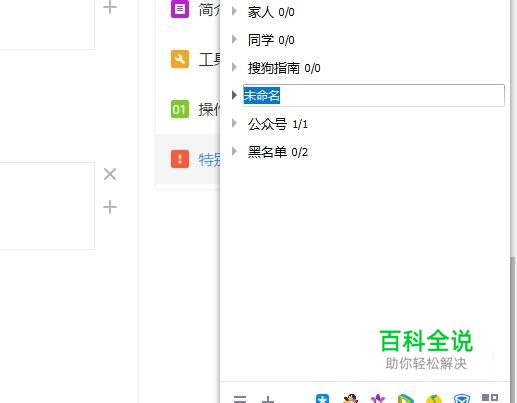Screen dimensions: 517x403
Task: Select the 公众号 1/1 group row
Action: coord(365,124)
